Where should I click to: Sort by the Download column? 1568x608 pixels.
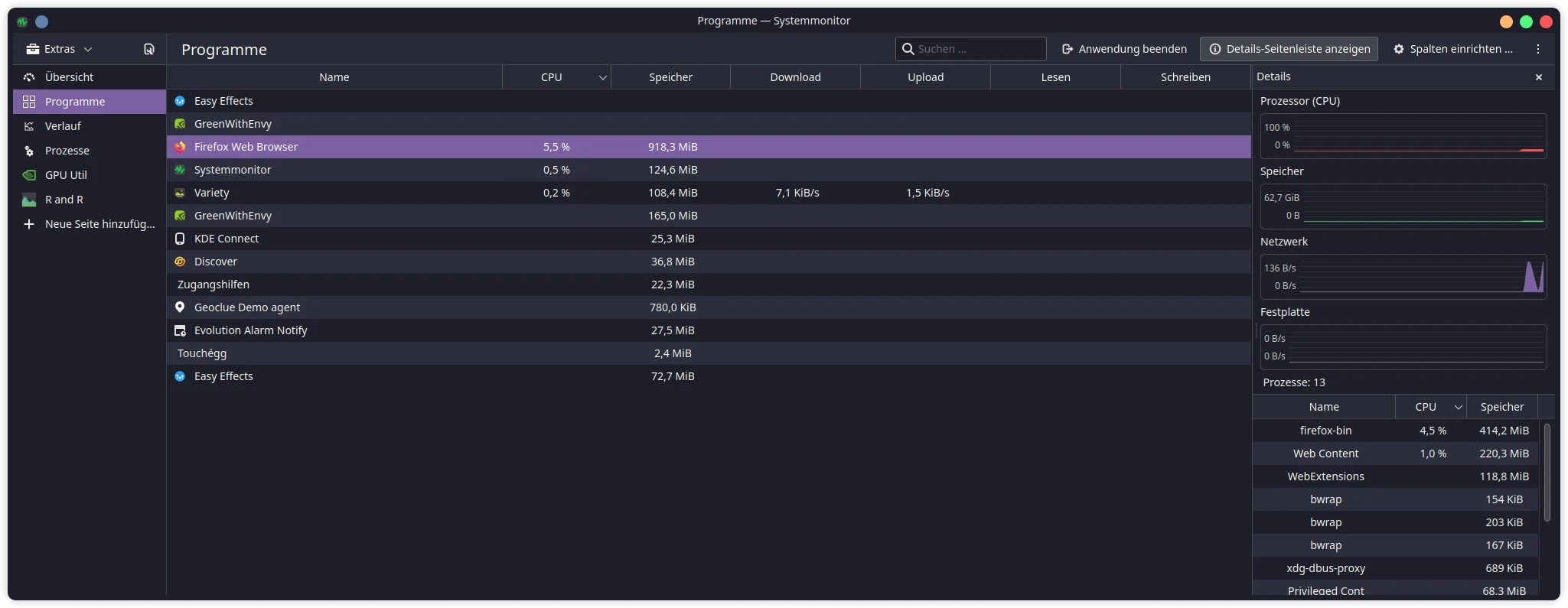795,77
